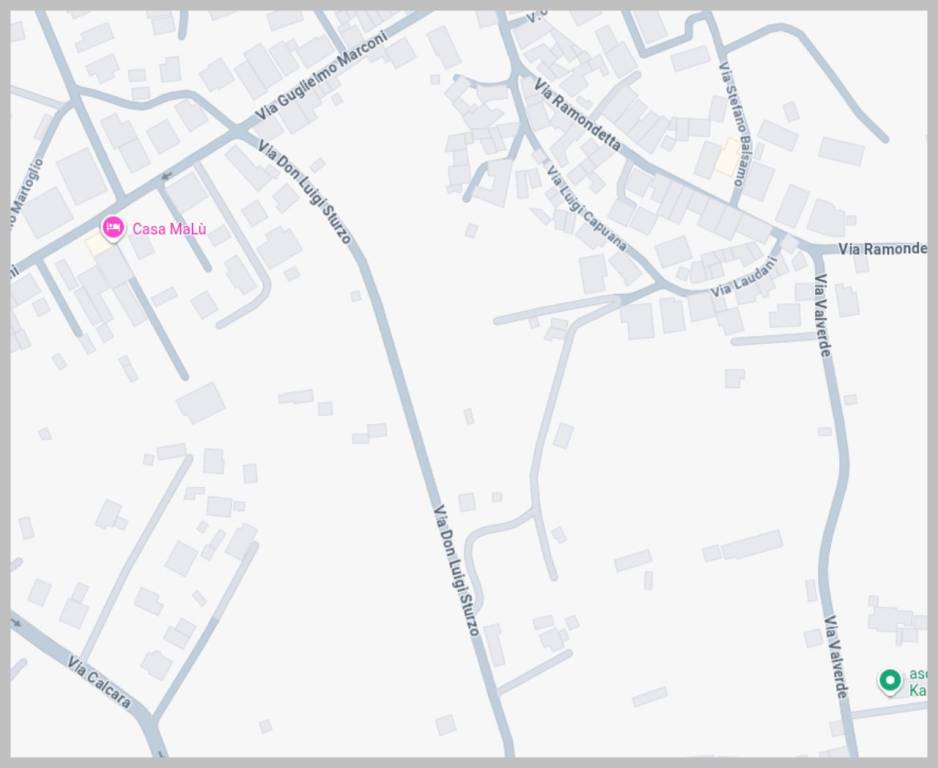The width and height of the screenshot is (938, 768).
Task: Click the direction arrow beside Via Calcara
Action: [x=16, y=623]
